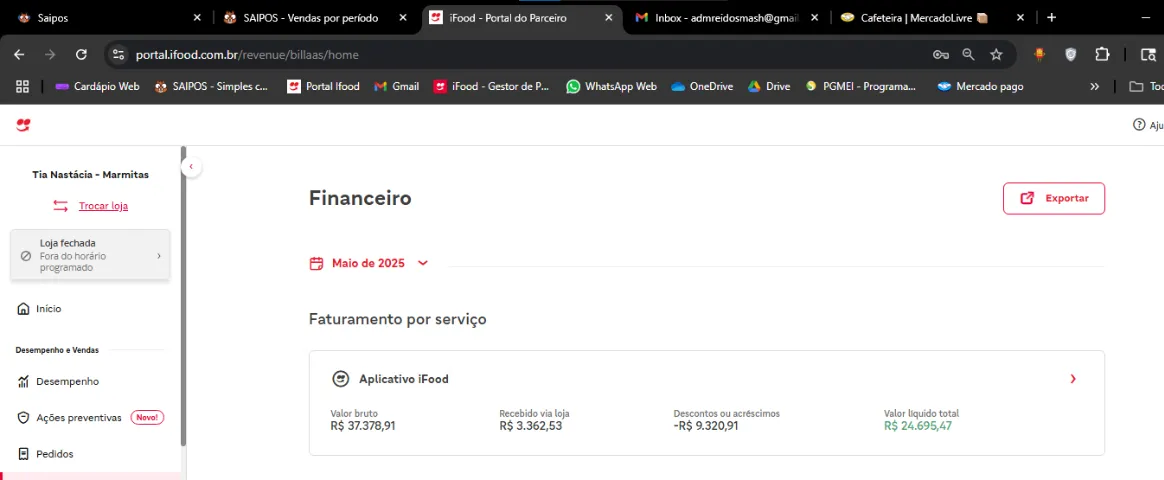The width and height of the screenshot is (1164, 480).
Task: Click the chevron after Maio de 2025
Action: [423, 263]
